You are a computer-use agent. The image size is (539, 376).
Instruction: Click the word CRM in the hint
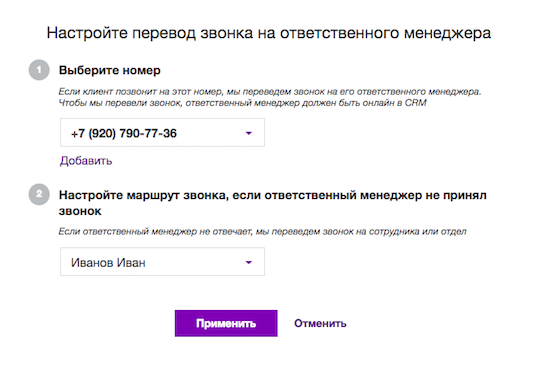click(x=416, y=103)
